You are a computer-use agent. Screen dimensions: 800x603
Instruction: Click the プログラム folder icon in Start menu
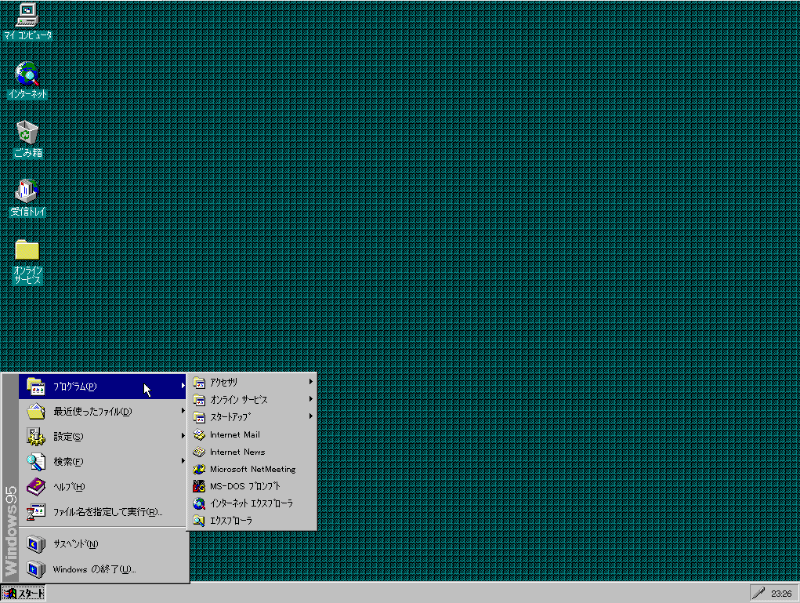pos(36,387)
